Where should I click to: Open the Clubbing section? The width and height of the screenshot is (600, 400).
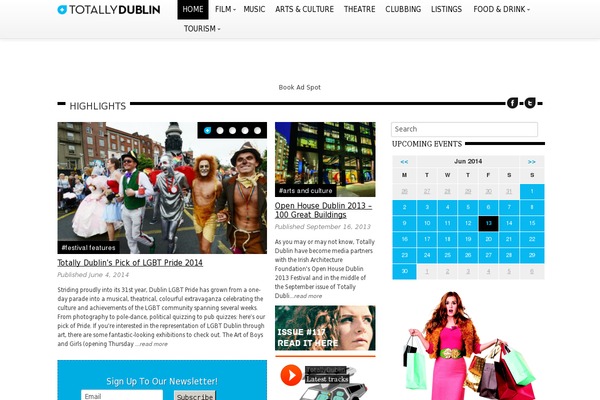(x=403, y=9)
